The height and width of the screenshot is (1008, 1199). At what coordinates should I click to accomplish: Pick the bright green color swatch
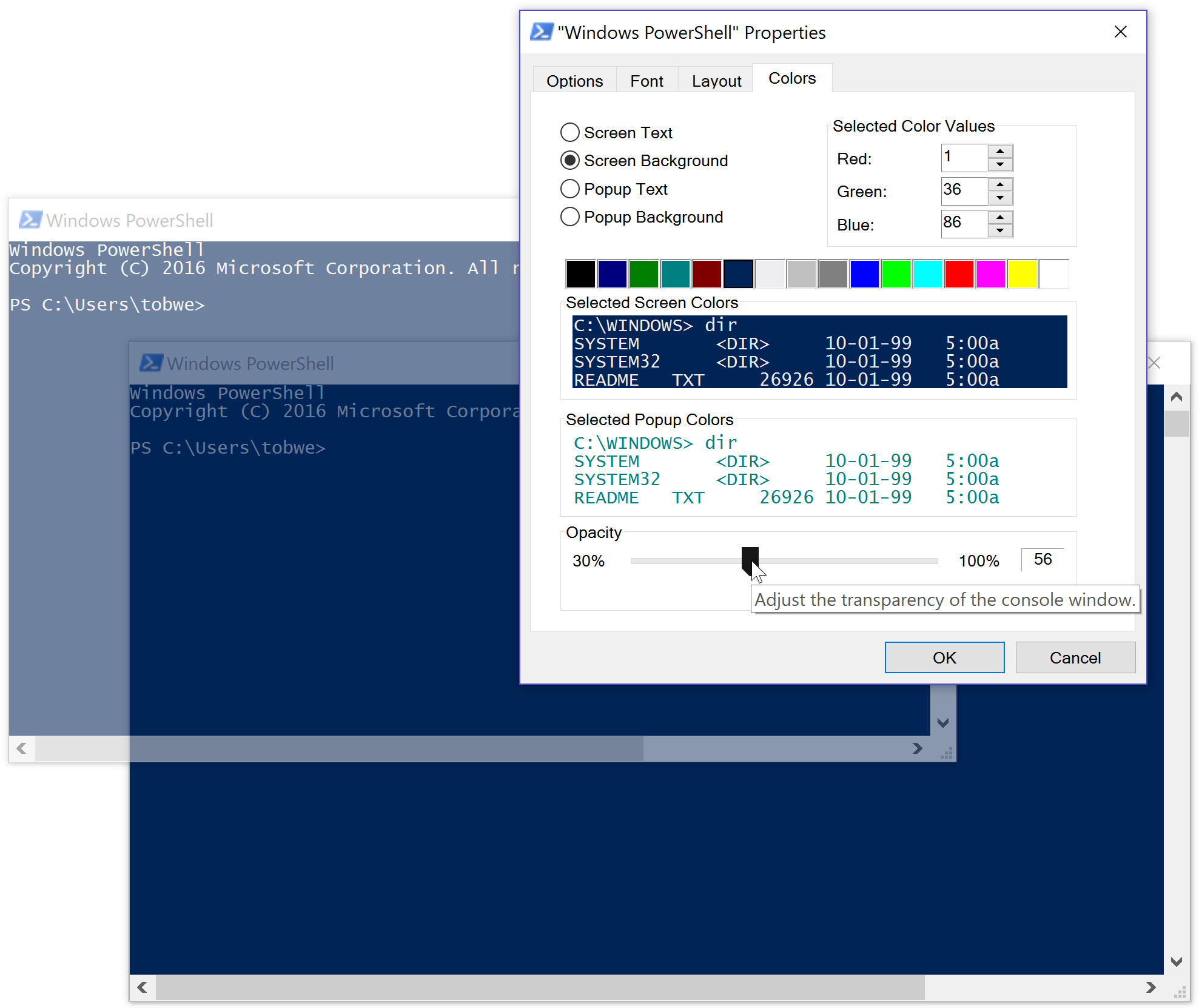[896, 274]
